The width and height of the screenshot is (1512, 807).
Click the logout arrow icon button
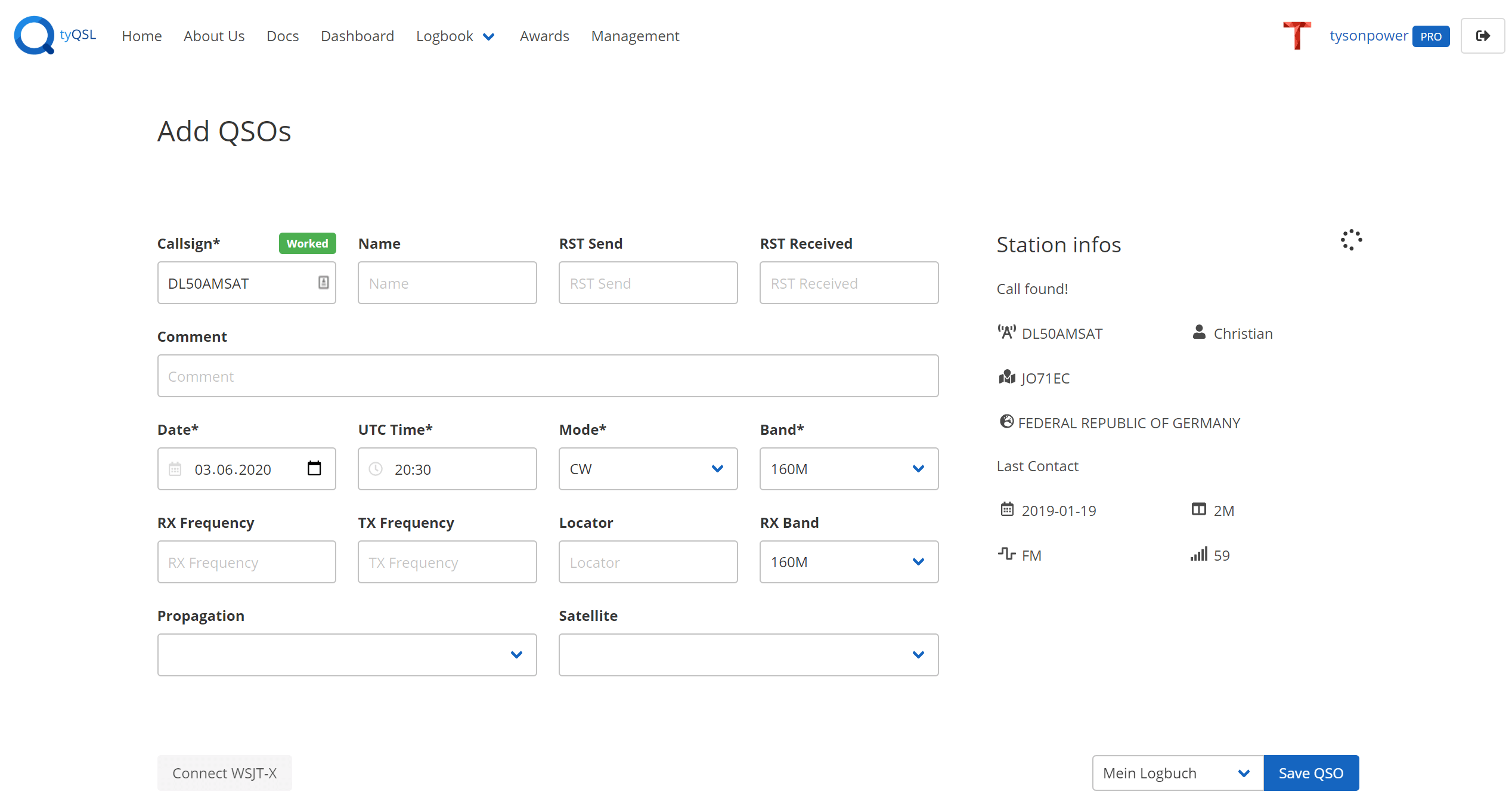[x=1482, y=36]
